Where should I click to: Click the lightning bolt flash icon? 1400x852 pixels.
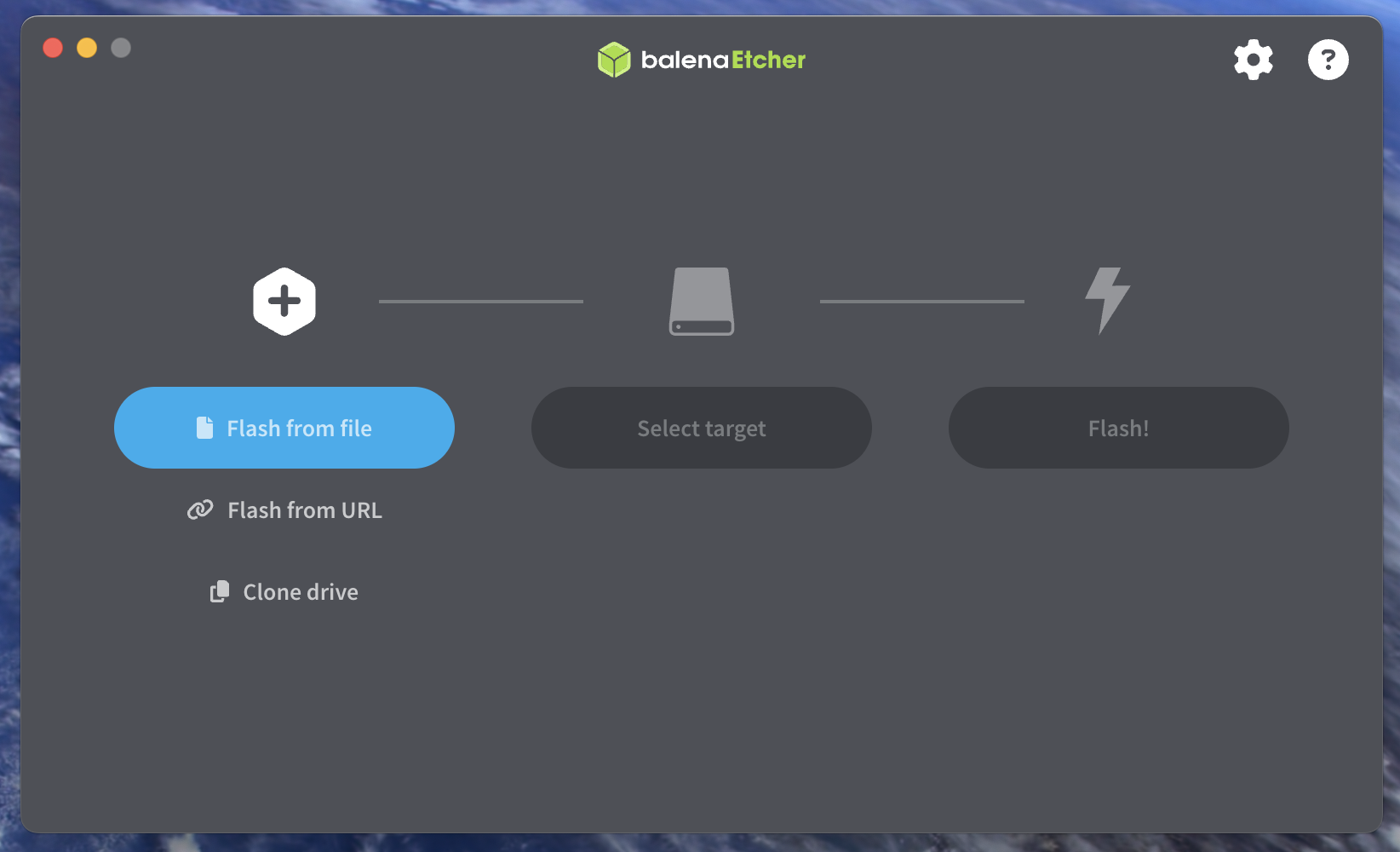[x=1107, y=301]
